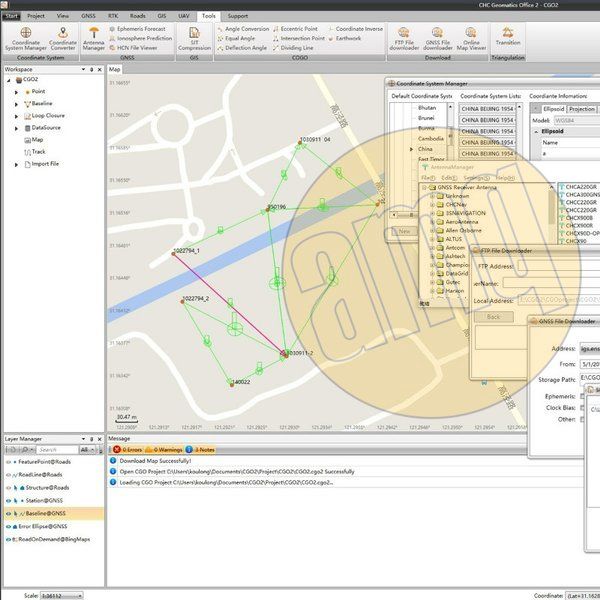Expand the Loop Closure tree node
The image size is (600, 600).
[x=17, y=116]
